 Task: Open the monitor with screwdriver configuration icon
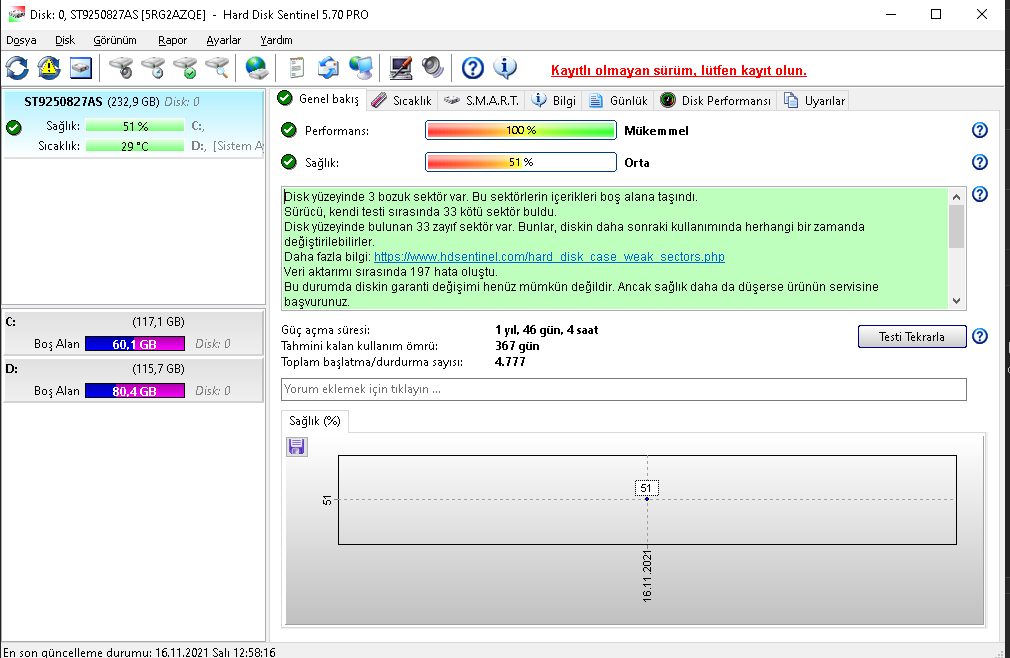401,68
